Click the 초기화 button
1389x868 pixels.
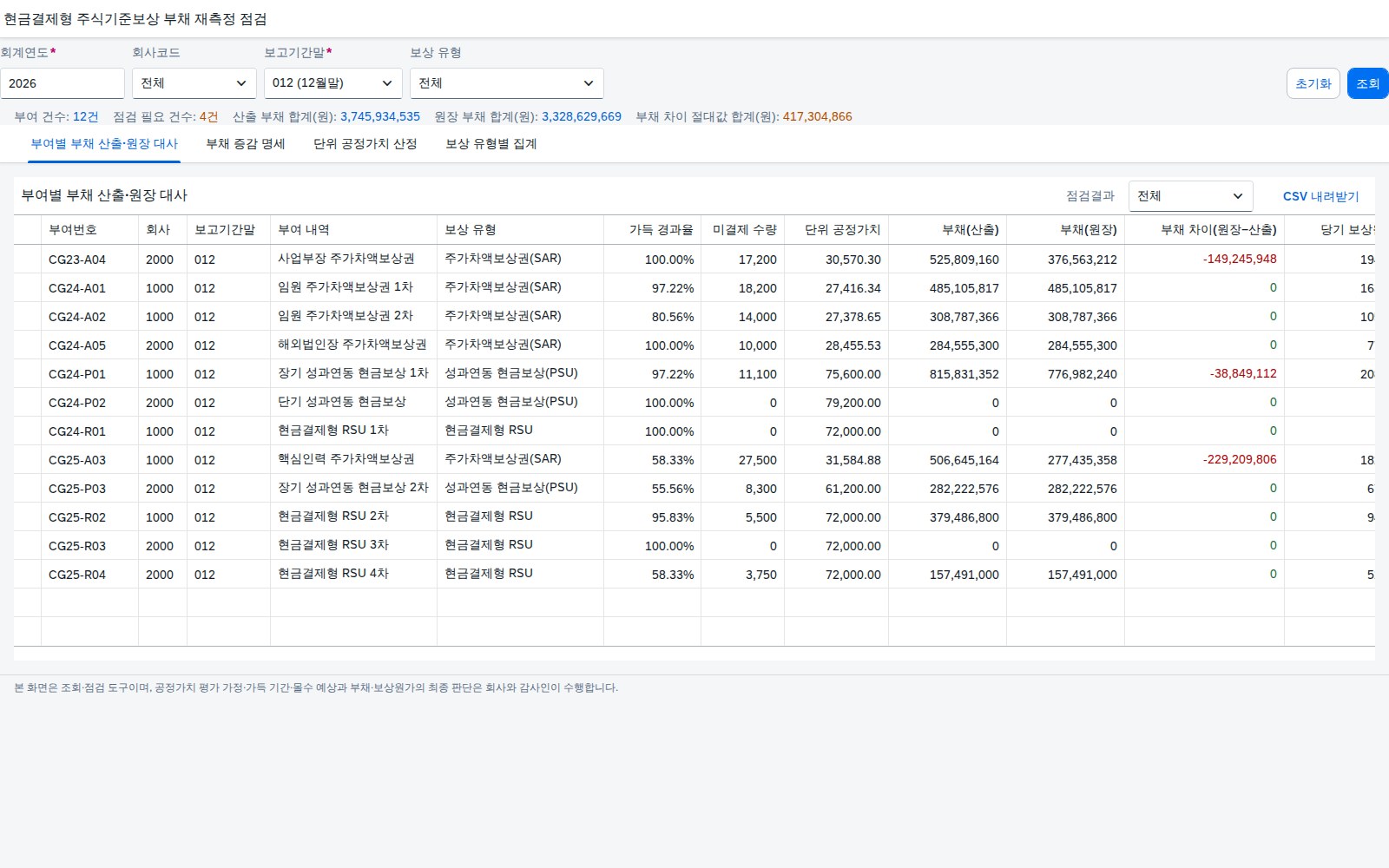1313,83
